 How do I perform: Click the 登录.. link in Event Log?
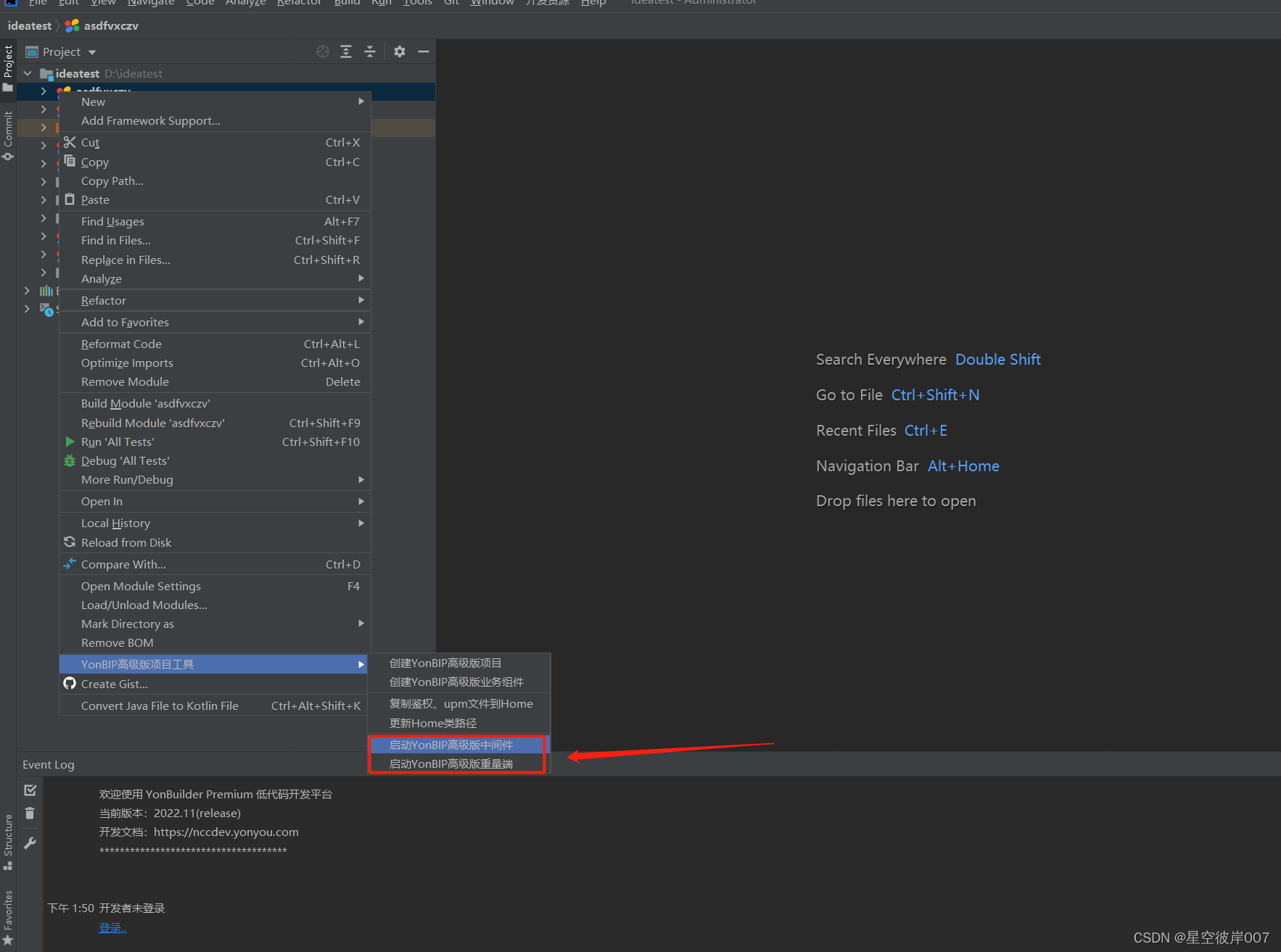[x=112, y=928]
